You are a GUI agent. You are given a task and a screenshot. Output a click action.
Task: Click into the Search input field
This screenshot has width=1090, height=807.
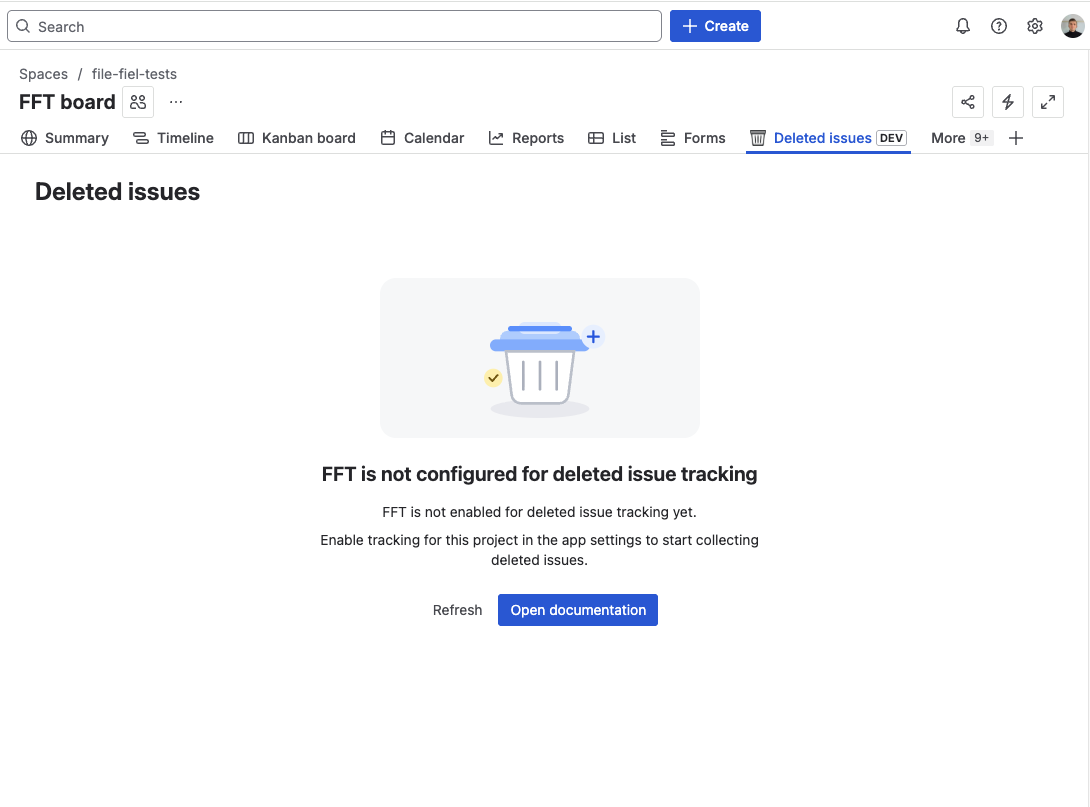coord(334,26)
